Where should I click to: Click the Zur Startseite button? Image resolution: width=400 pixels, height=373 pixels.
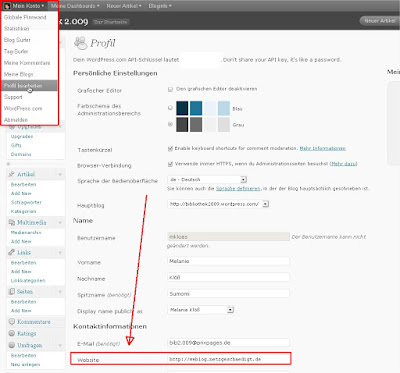pyautogui.click(x=110, y=22)
